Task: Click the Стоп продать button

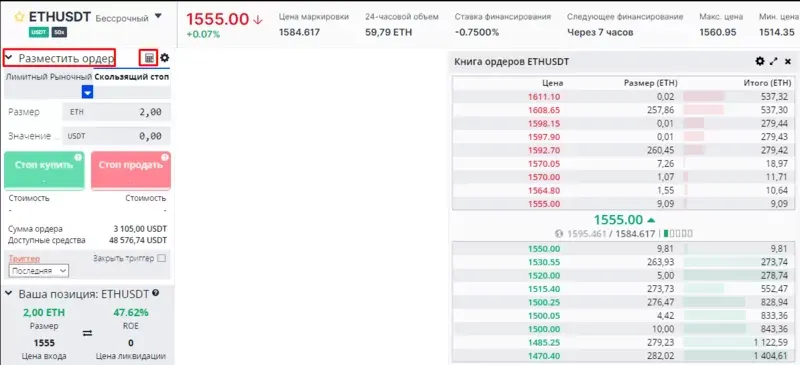Action: [x=131, y=171]
